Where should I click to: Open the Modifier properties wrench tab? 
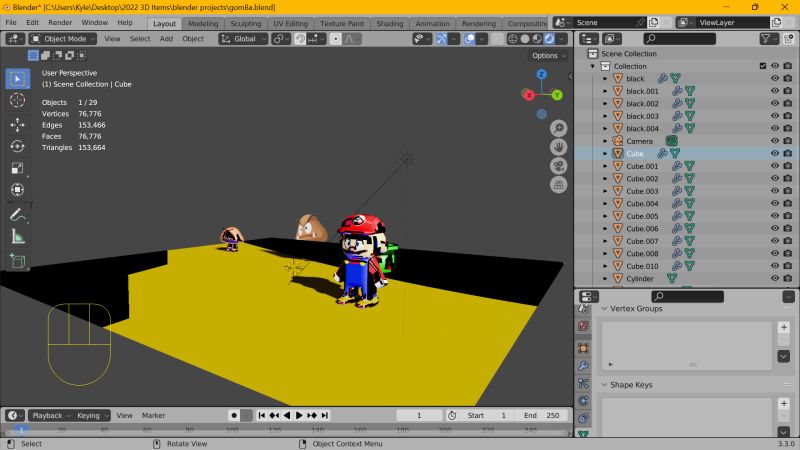pos(583,366)
